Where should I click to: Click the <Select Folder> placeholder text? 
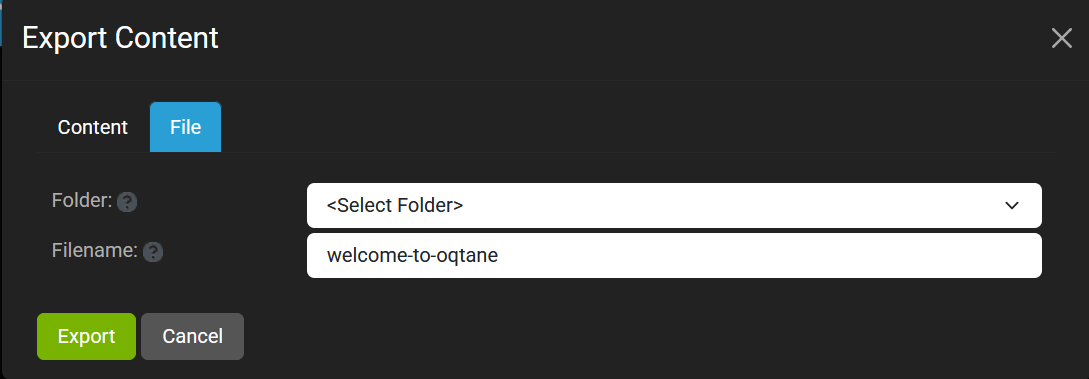395,205
